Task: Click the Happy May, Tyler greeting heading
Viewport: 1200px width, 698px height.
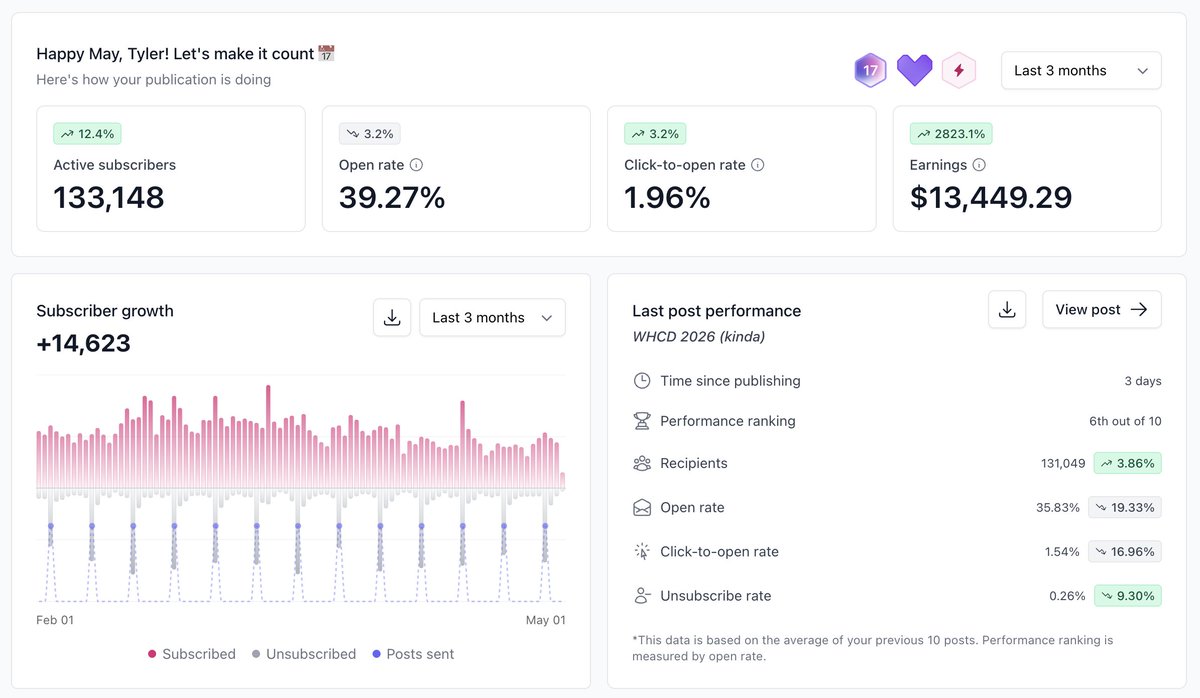Action: click(186, 53)
